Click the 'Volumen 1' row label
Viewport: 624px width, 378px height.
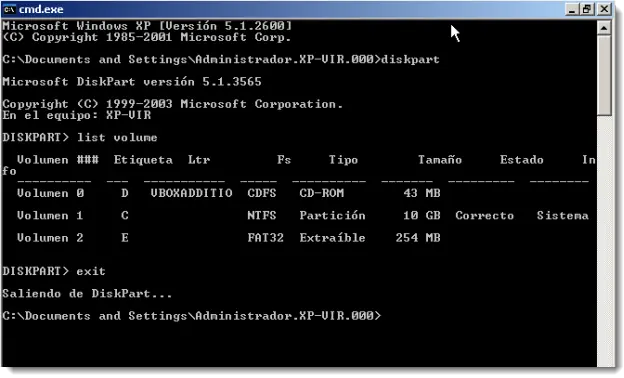tap(50, 216)
